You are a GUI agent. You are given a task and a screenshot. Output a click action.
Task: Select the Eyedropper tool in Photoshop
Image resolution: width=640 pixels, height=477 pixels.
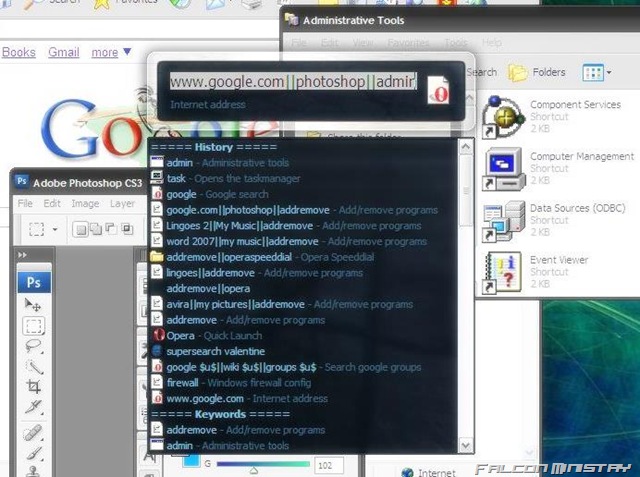point(33,406)
